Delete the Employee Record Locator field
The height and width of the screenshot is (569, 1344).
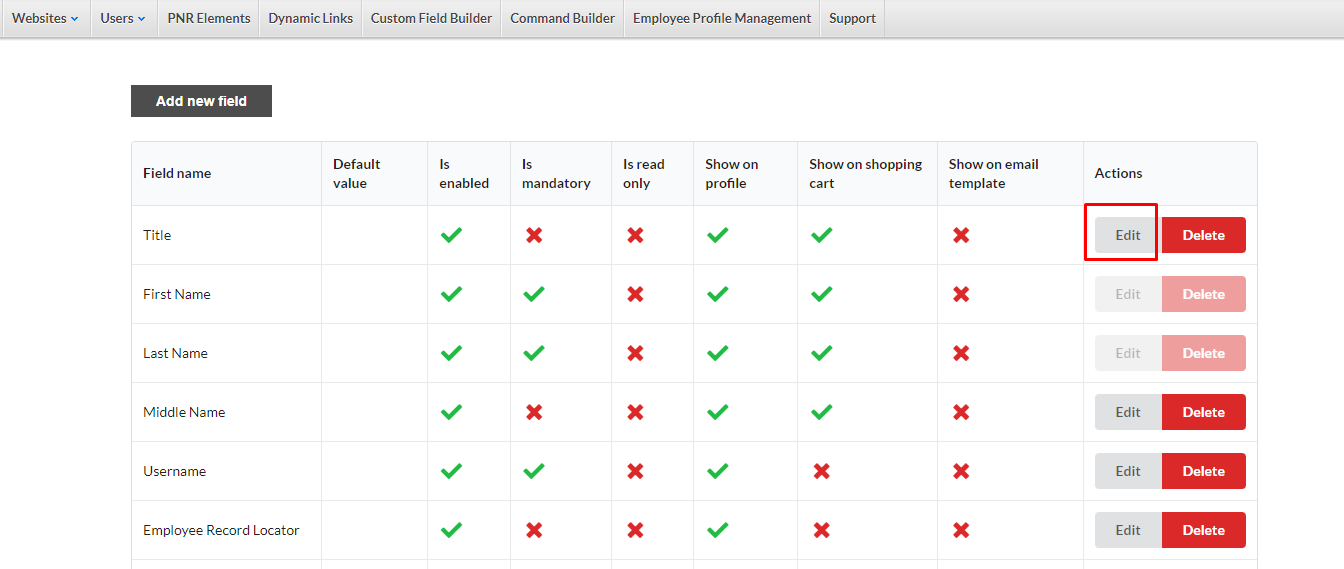[1203, 530]
